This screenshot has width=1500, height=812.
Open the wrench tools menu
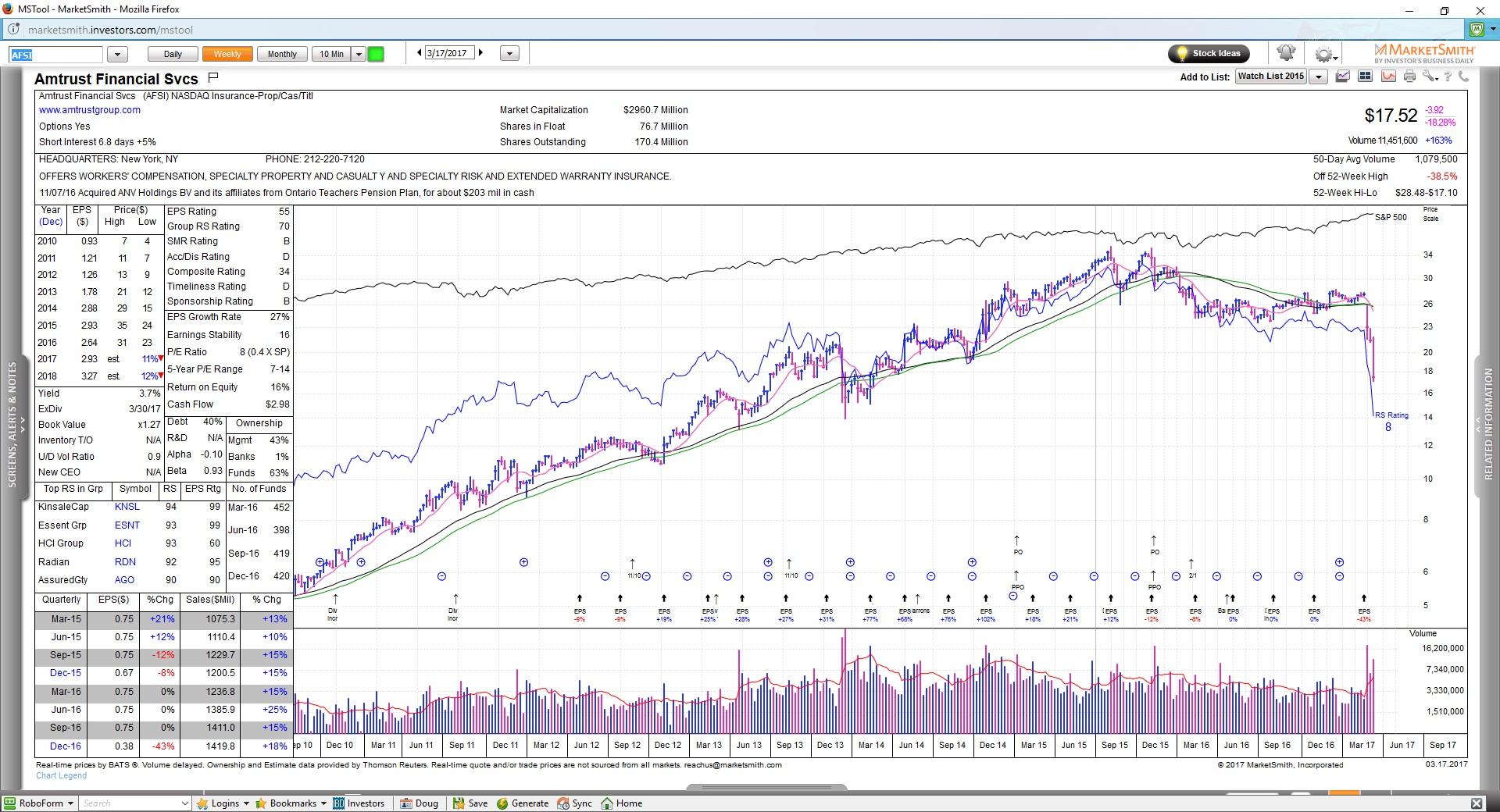tap(1429, 77)
